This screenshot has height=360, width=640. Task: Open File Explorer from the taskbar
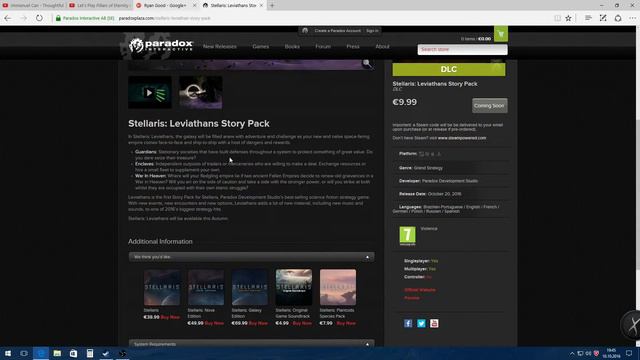[x=57, y=353]
